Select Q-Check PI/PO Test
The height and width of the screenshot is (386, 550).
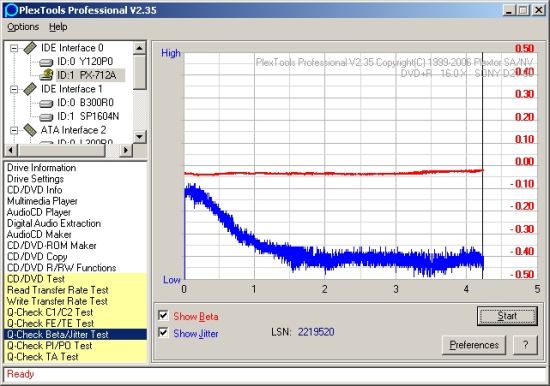pos(75,346)
